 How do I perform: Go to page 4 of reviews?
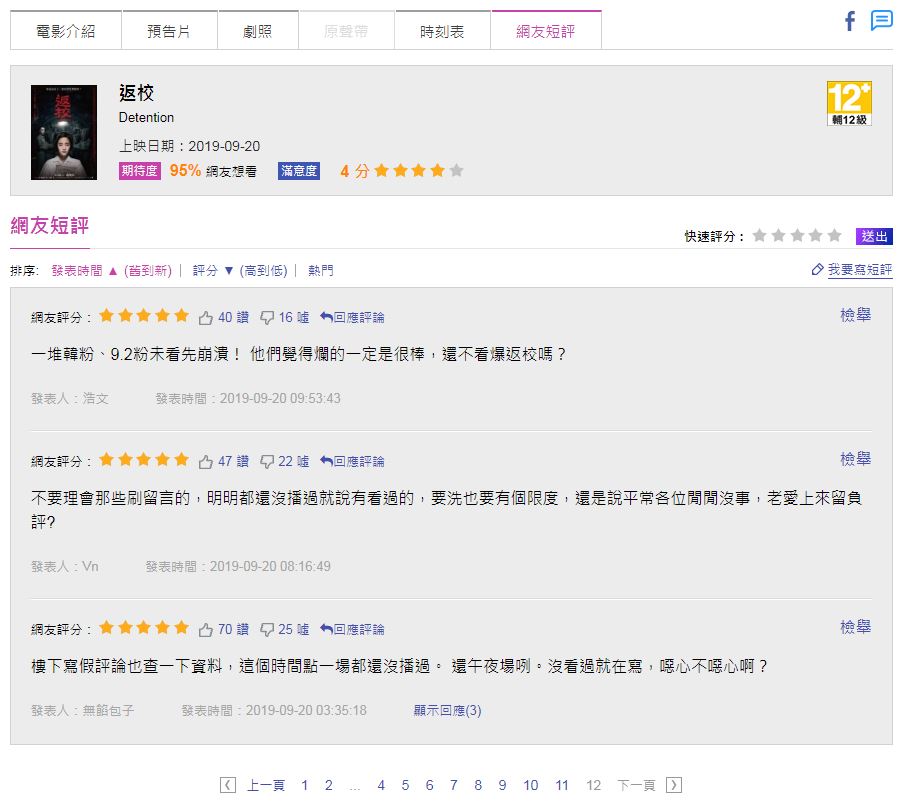pyautogui.click(x=381, y=785)
